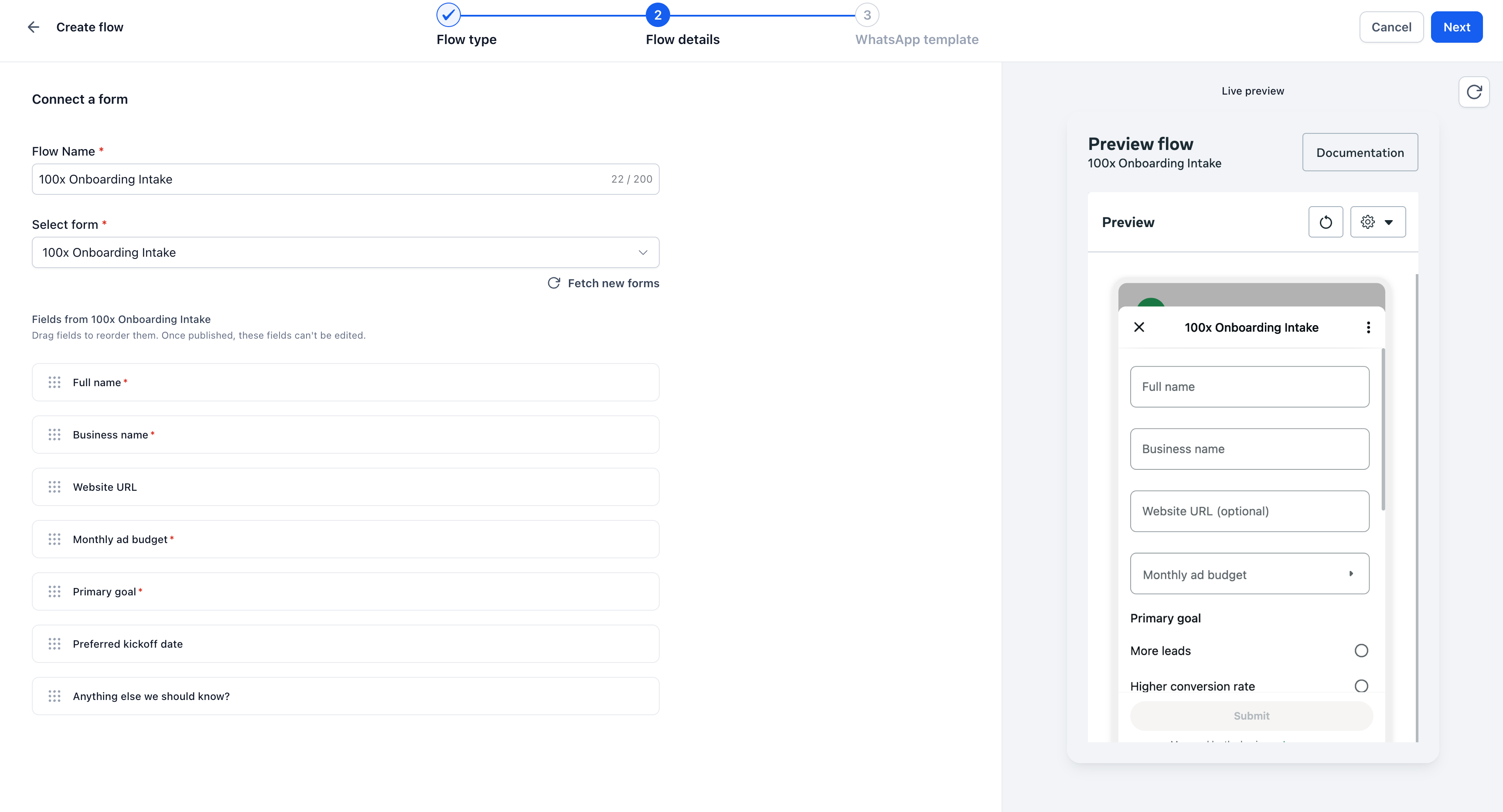Click the live preview refresh icon
This screenshot has height=812, width=1503.
coord(1474,92)
